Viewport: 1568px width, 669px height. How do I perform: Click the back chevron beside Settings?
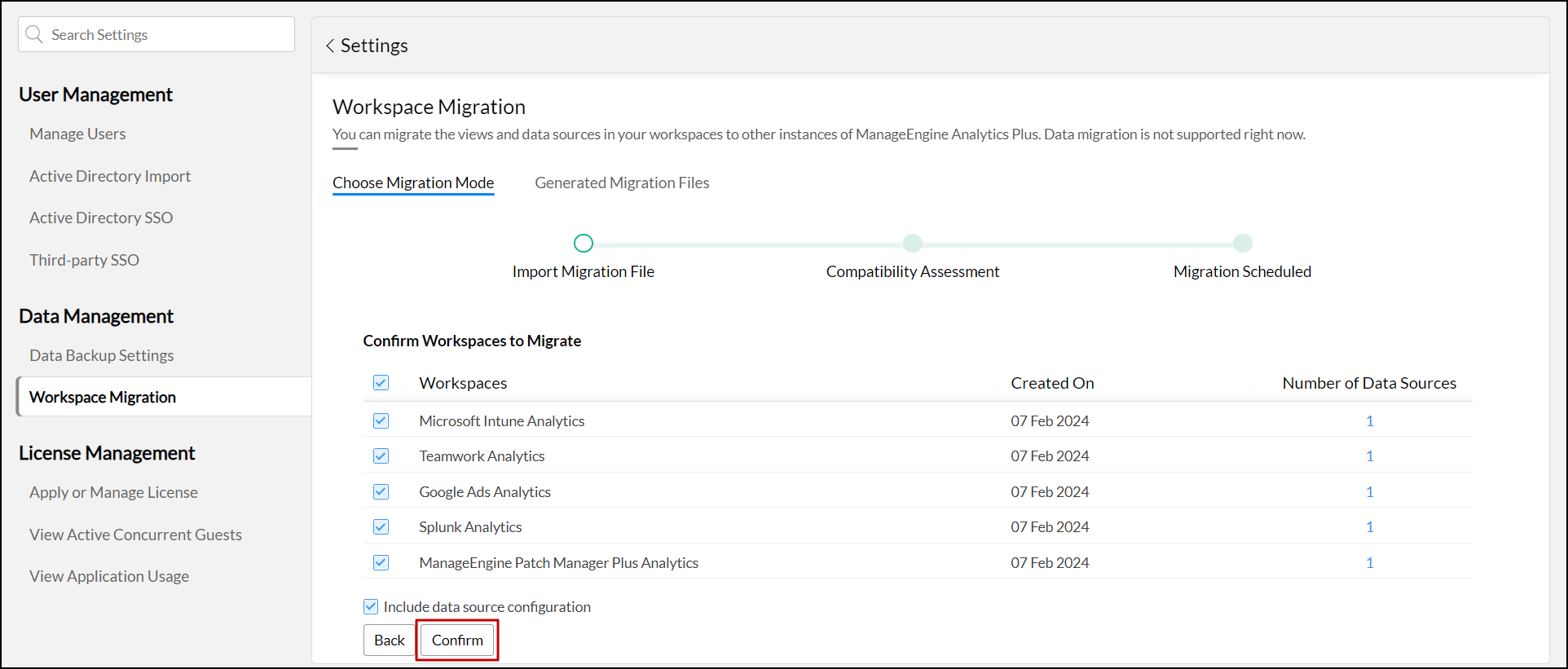330,46
